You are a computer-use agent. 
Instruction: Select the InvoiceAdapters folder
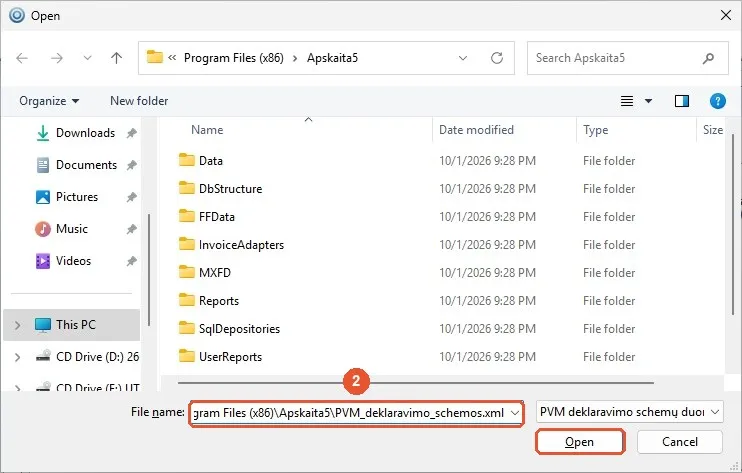[x=241, y=245]
